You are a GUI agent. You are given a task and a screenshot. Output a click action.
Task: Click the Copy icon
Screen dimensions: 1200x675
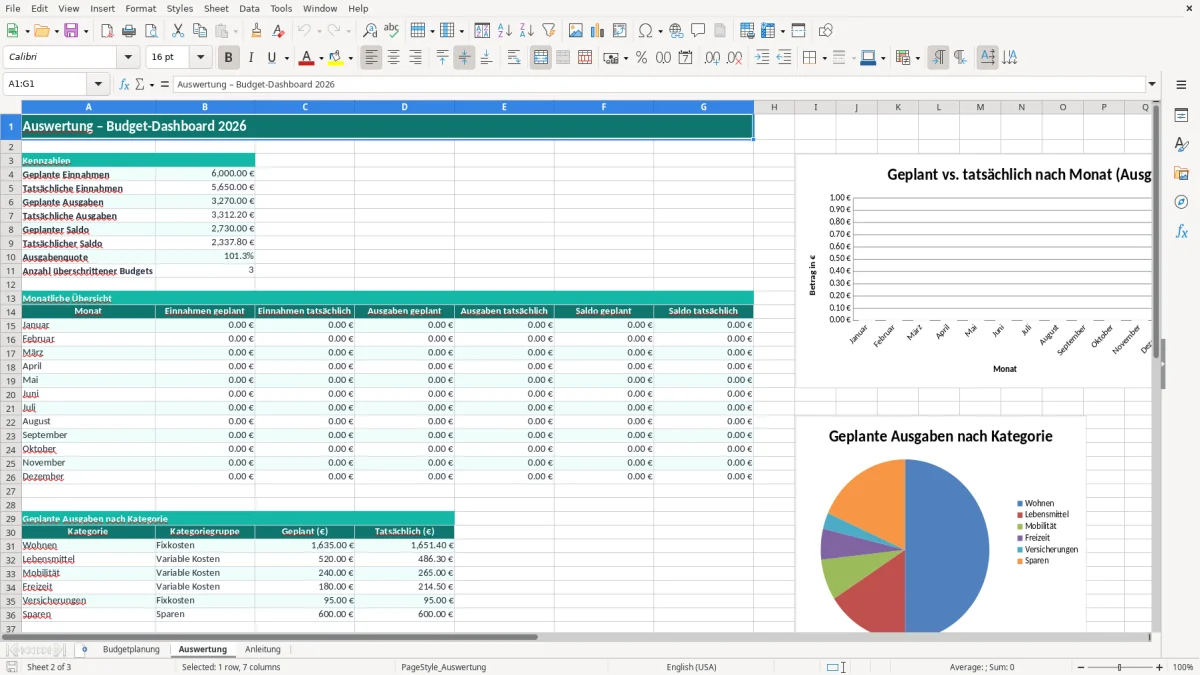pos(200,31)
